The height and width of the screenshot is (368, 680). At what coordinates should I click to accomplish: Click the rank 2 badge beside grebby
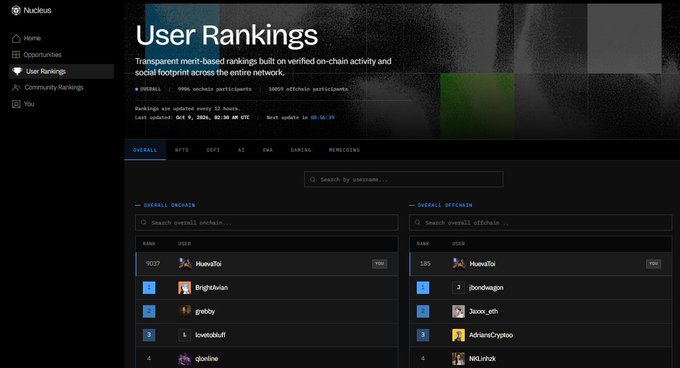149,311
